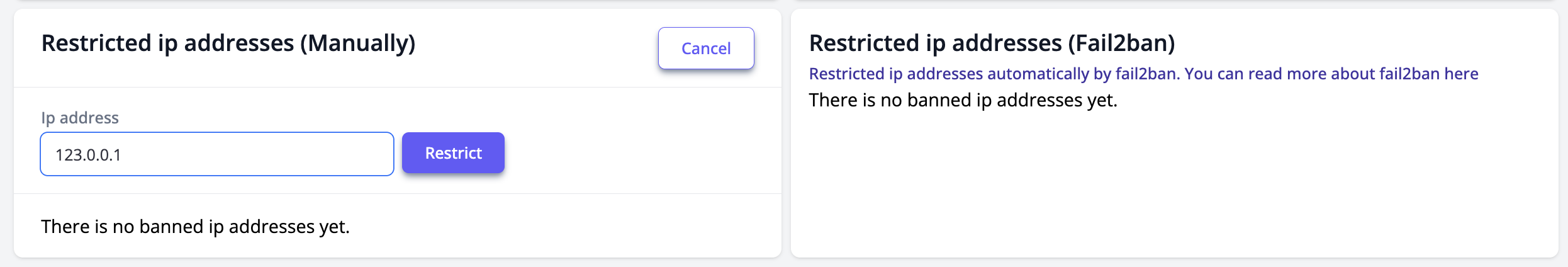Click the Restricted ip addresses (Fail2ban) heading

[x=992, y=43]
